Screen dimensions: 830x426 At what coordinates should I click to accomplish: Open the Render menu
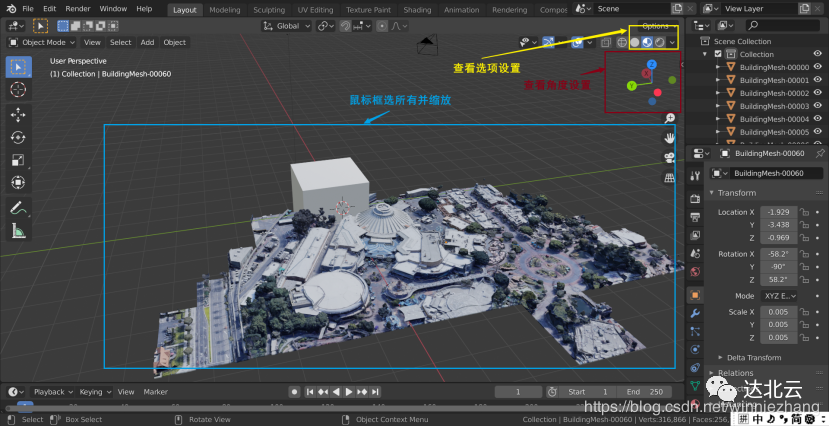click(78, 8)
